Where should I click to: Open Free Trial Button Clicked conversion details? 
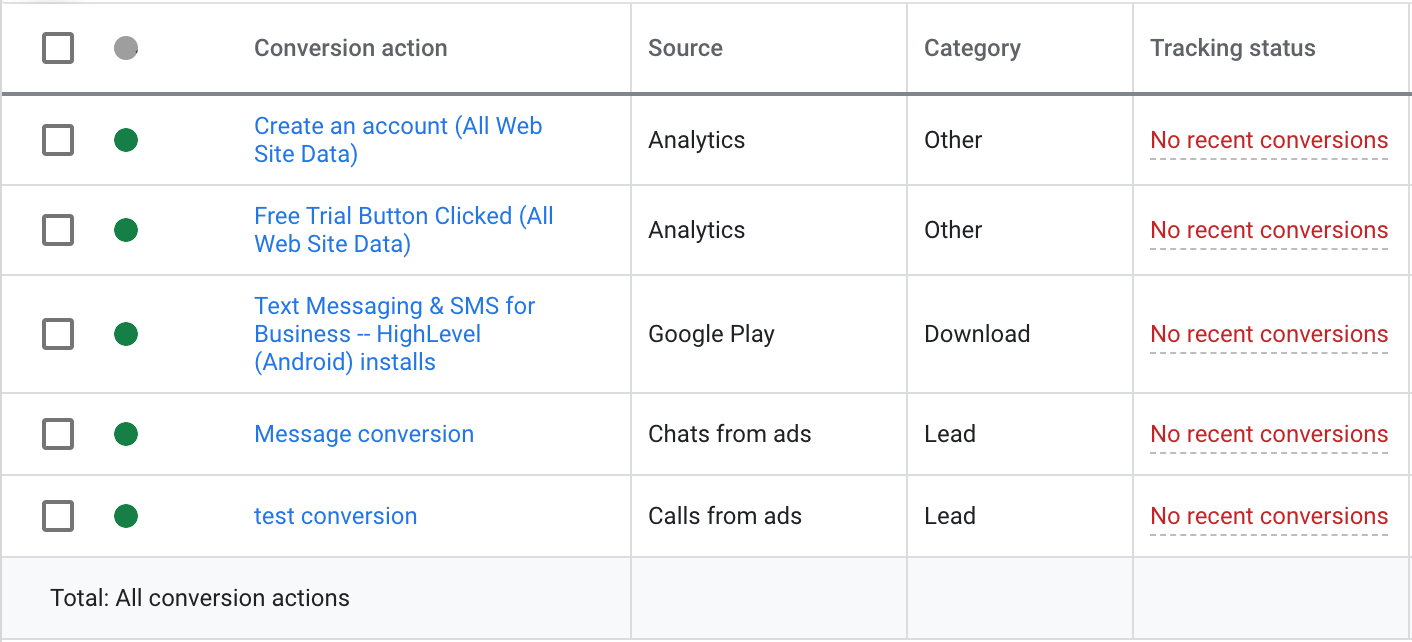point(404,230)
